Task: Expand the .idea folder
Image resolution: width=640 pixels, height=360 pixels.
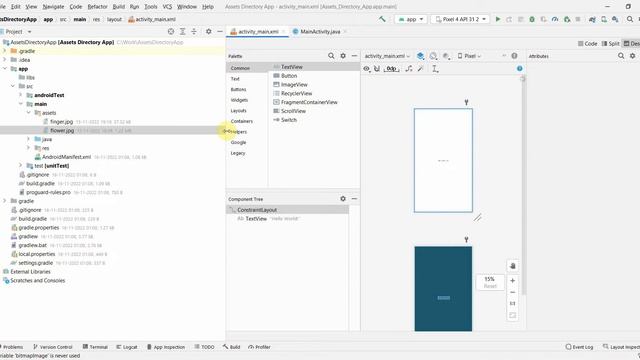Action: [x=4, y=60]
